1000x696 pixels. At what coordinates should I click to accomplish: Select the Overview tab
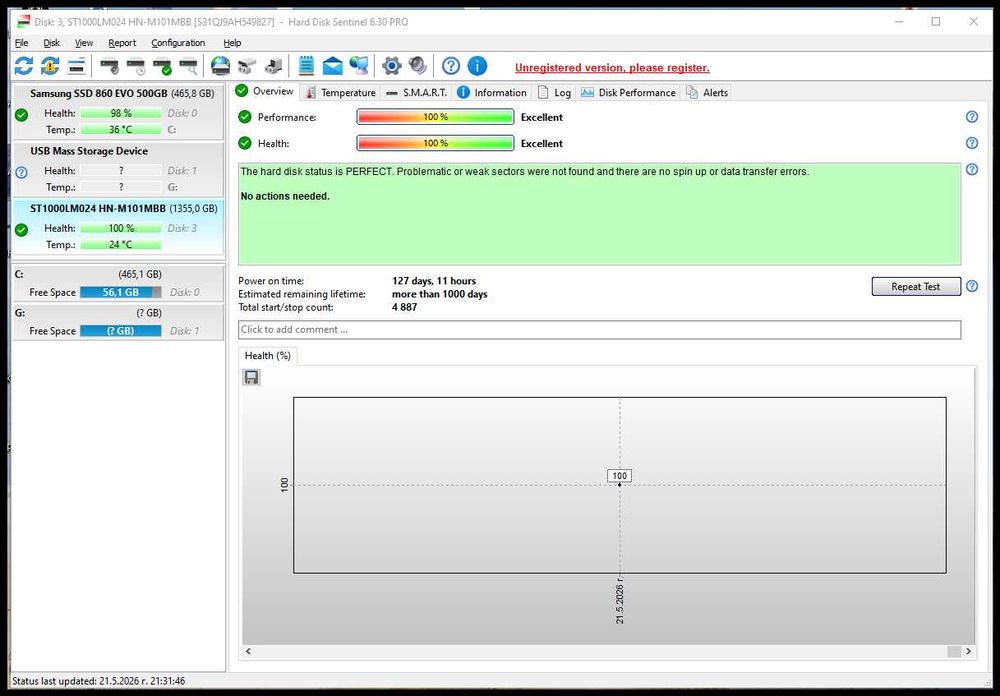coord(265,91)
